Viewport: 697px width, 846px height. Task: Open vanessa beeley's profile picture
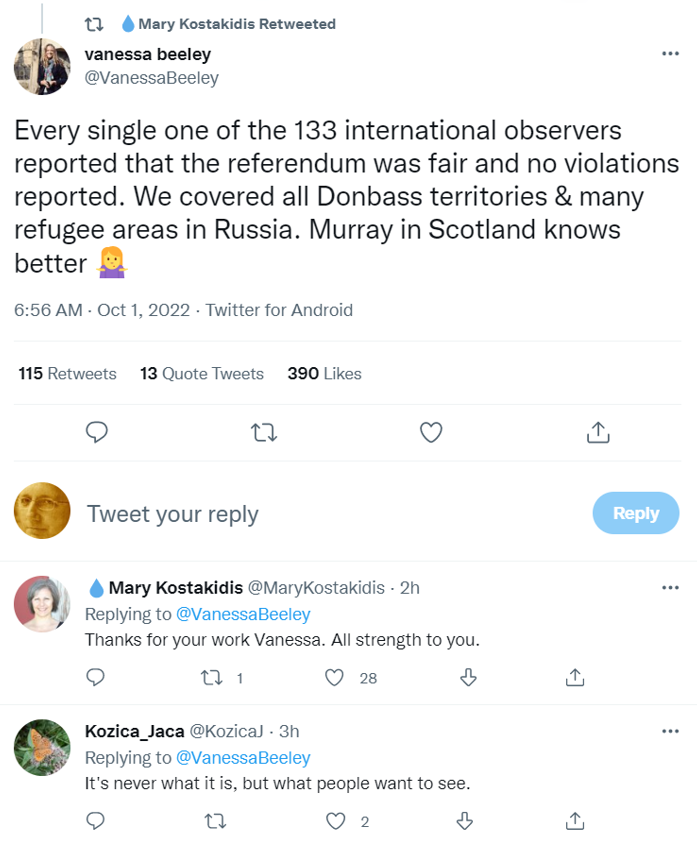42,66
